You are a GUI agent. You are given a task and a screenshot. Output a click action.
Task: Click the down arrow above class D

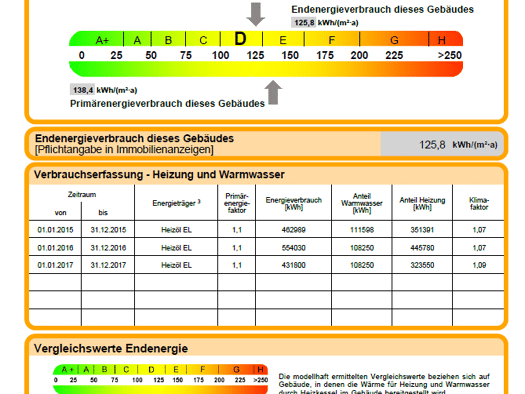coord(256,14)
